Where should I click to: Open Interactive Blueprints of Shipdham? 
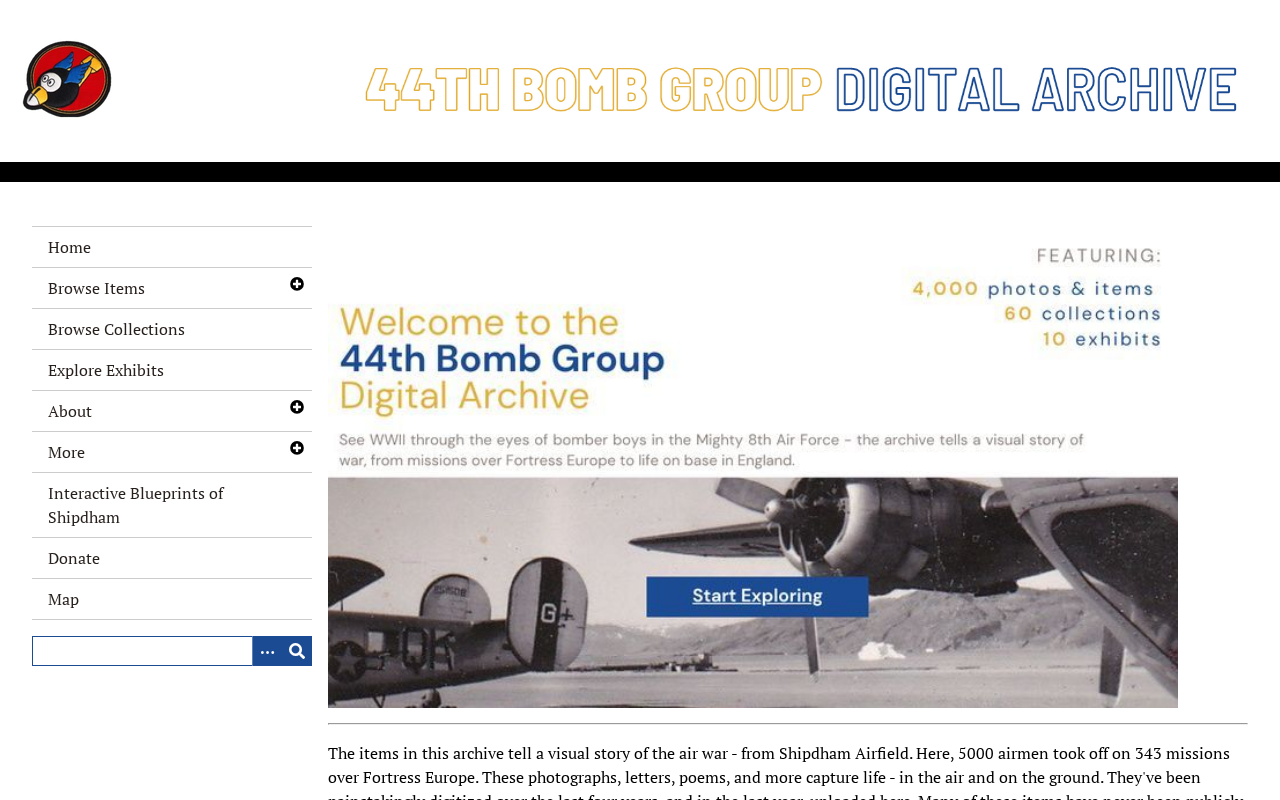[x=172, y=505]
